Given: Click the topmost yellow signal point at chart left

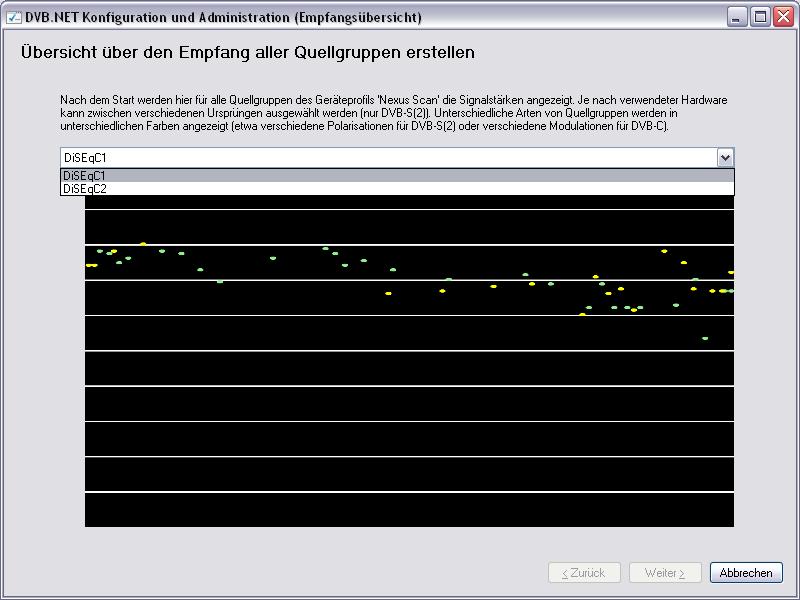Looking at the screenshot, I should click(143, 243).
